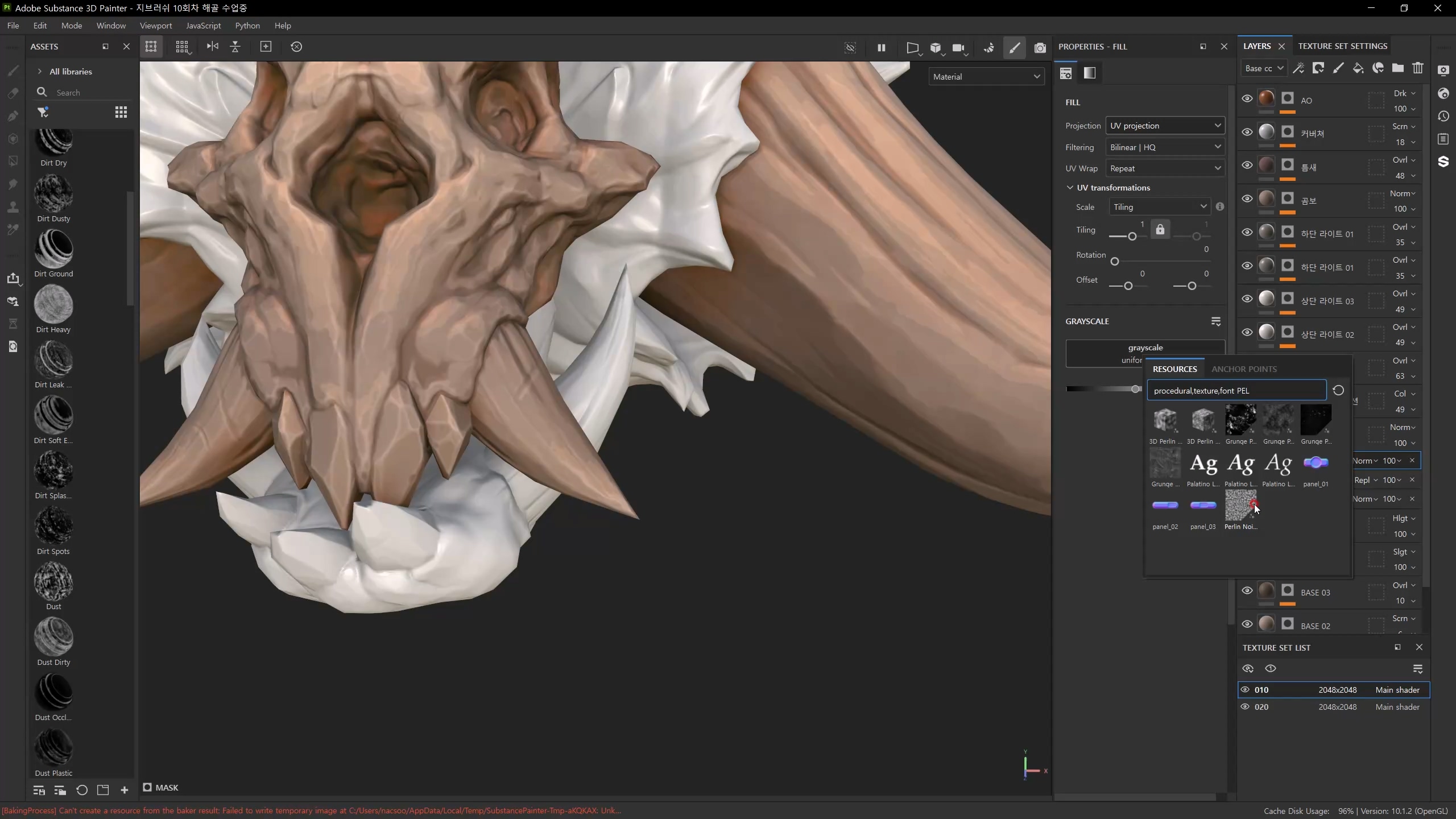Click the refresh icon beside the resource search field

coord(1338,390)
